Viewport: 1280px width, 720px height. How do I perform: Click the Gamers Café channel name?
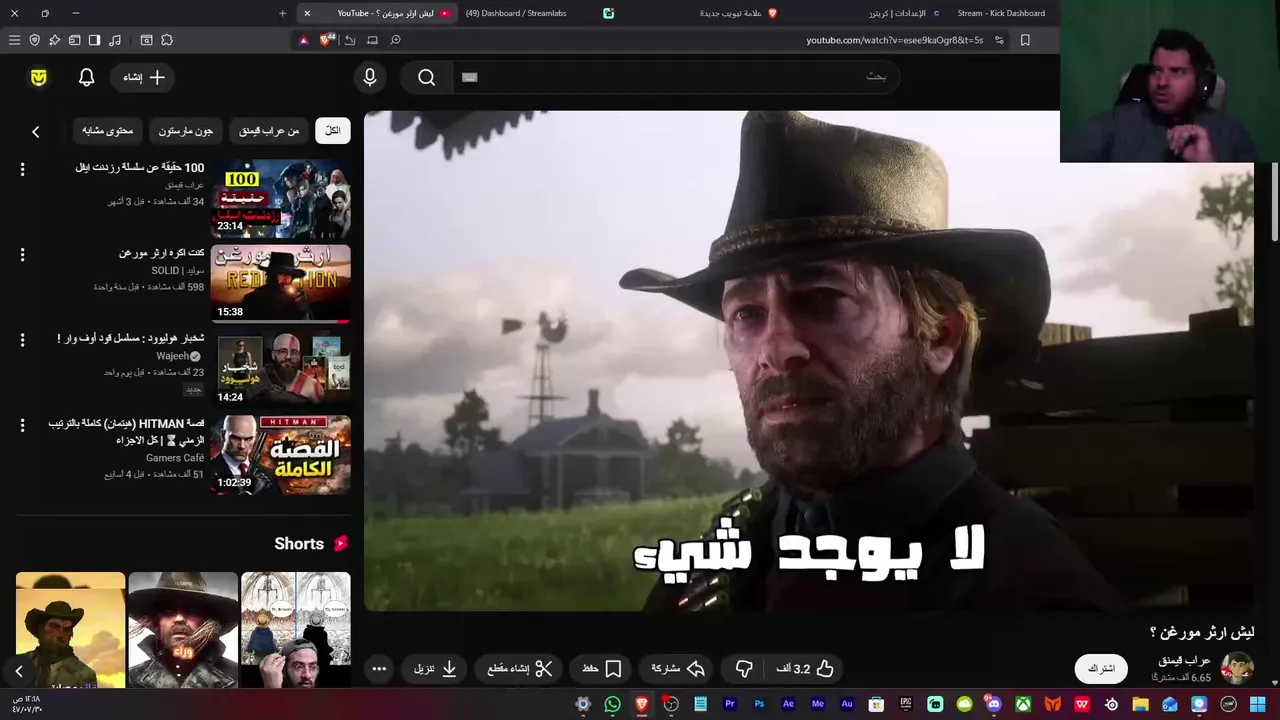pos(175,458)
